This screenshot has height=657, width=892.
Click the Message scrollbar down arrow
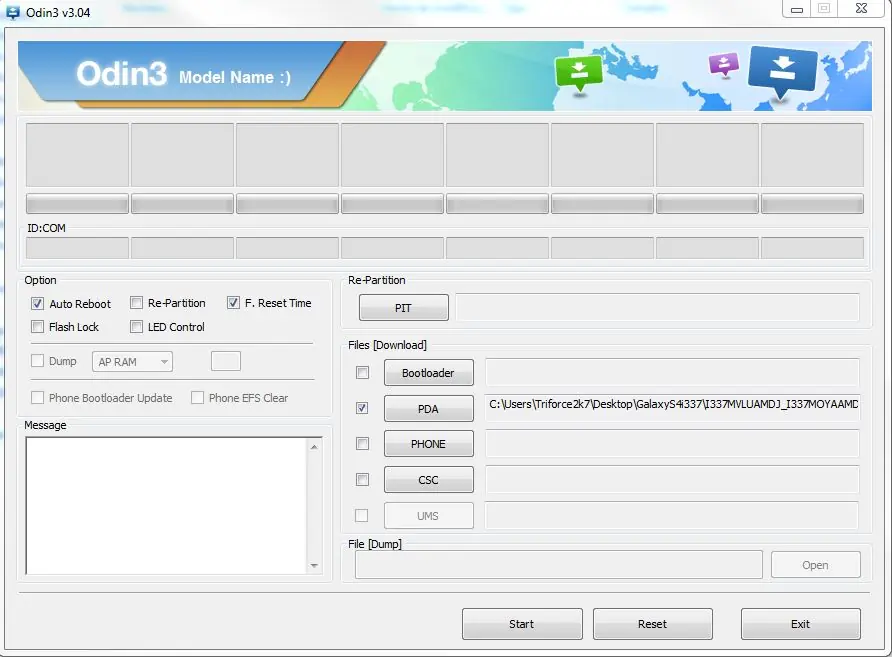coord(314,565)
